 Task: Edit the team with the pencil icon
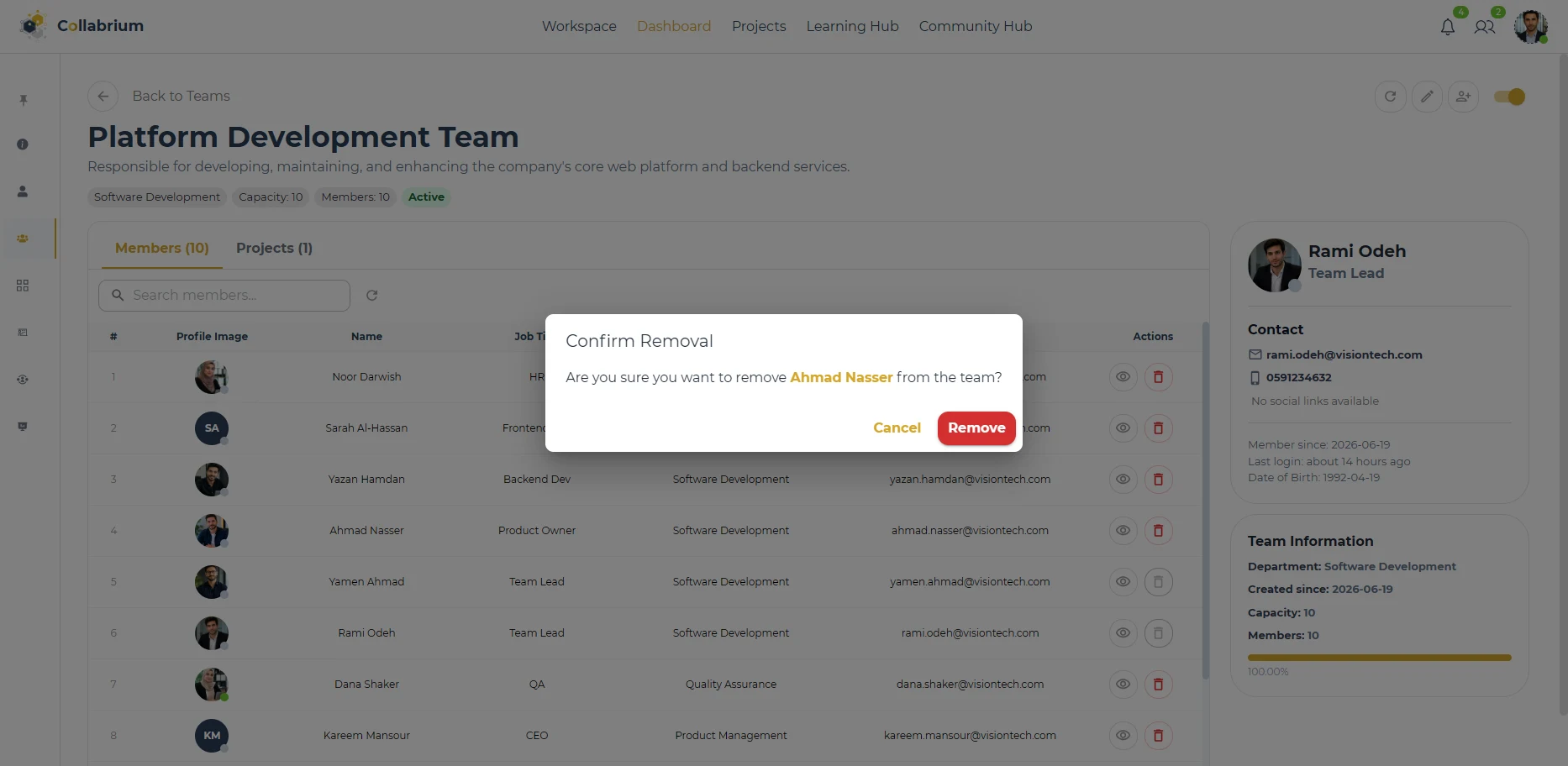[x=1427, y=97]
